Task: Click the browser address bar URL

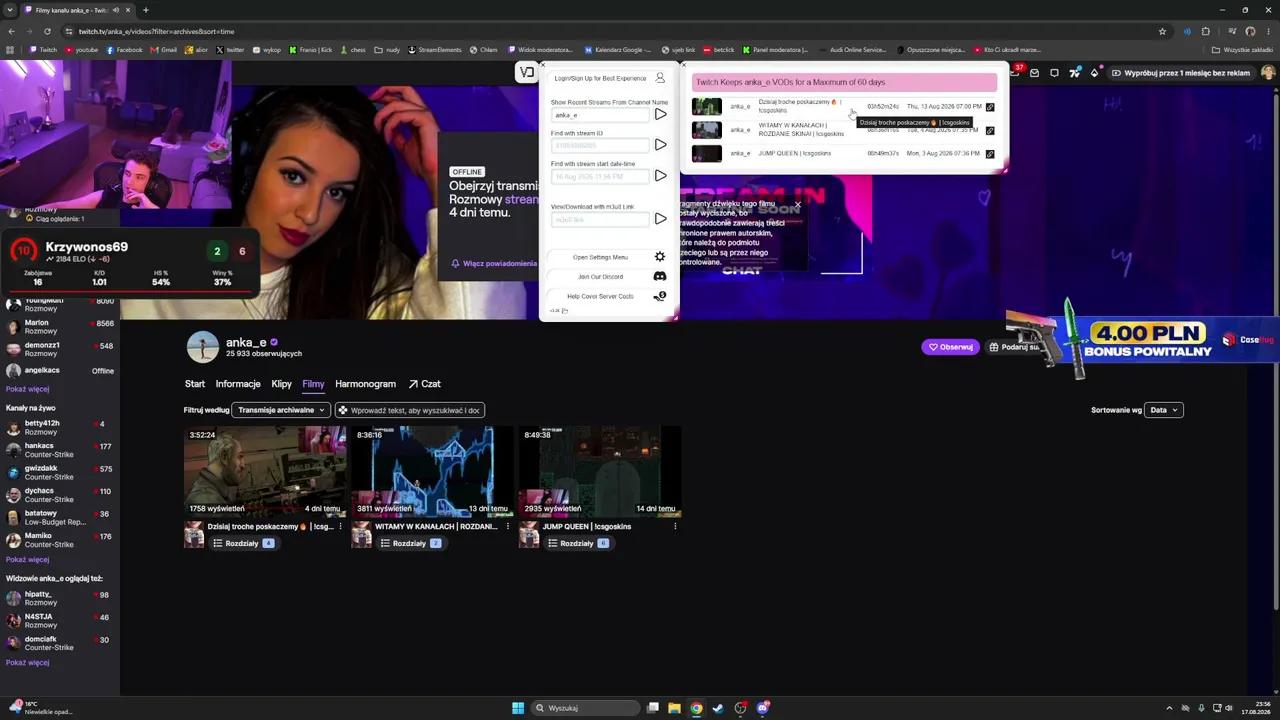Action: (157, 31)
